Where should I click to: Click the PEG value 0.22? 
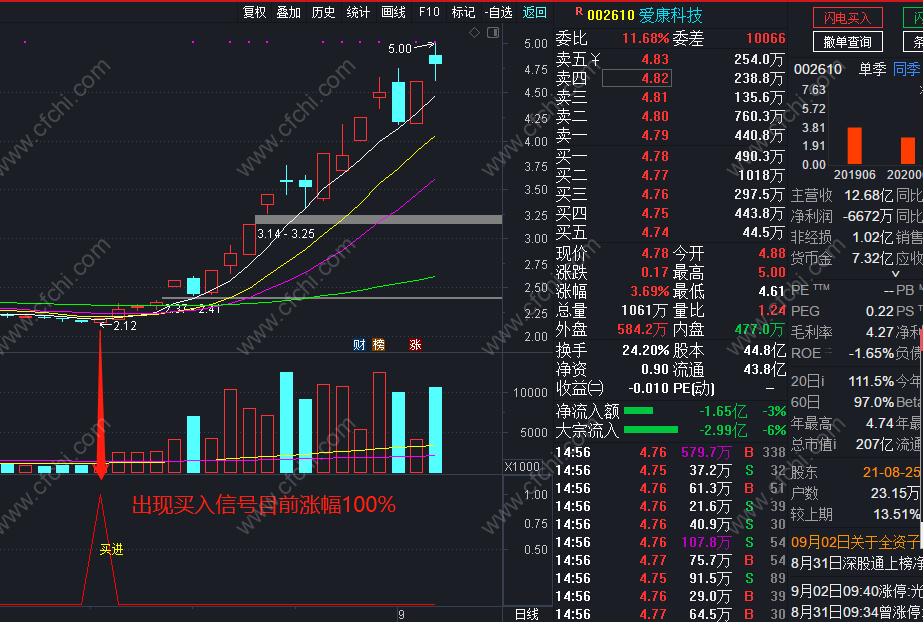pyautogui.click(x=879, y=311)
